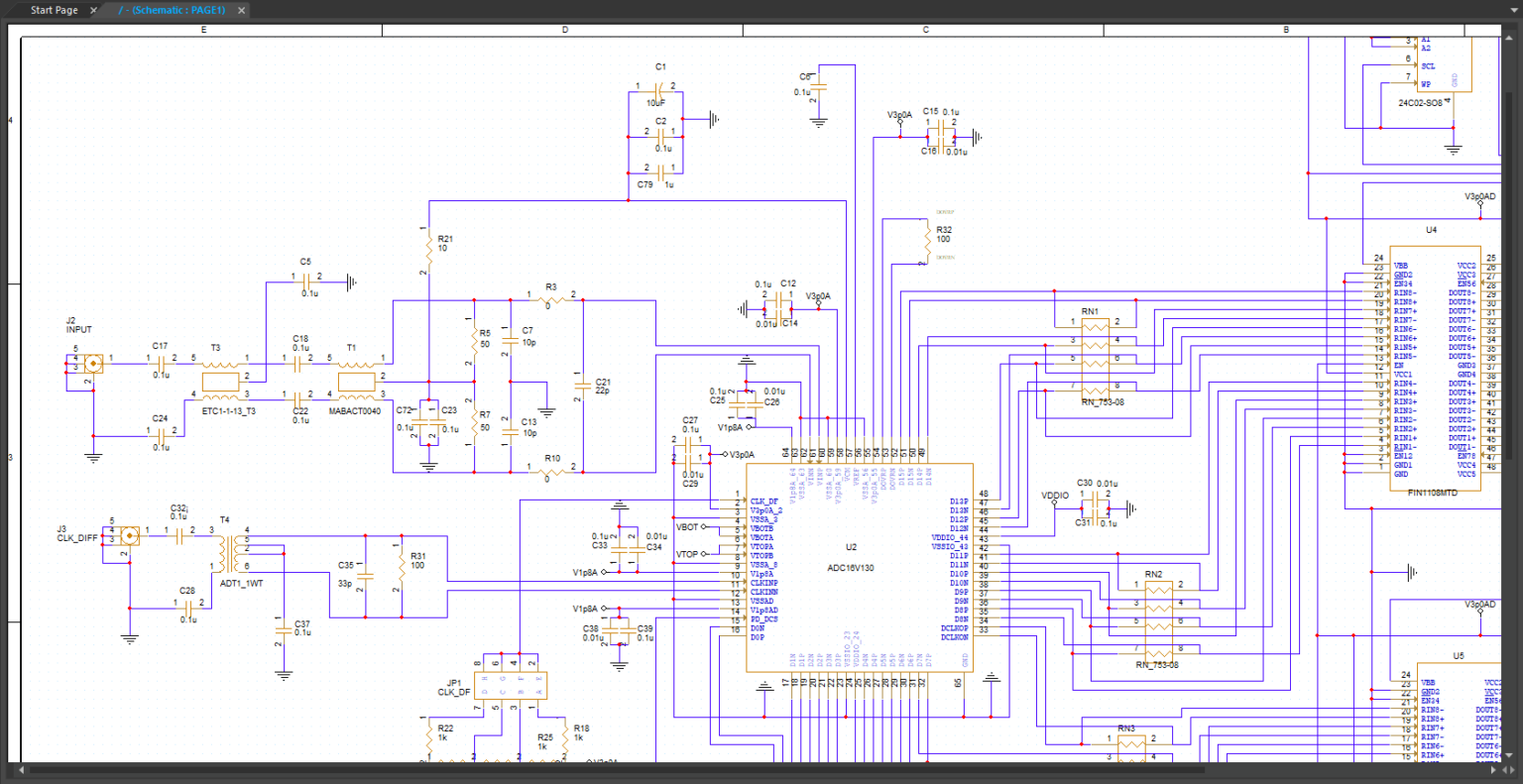The width and height of the screenshot is (1523, 784).
Task: Select the VDDIO power label
Action: [x=1053, y=494]
